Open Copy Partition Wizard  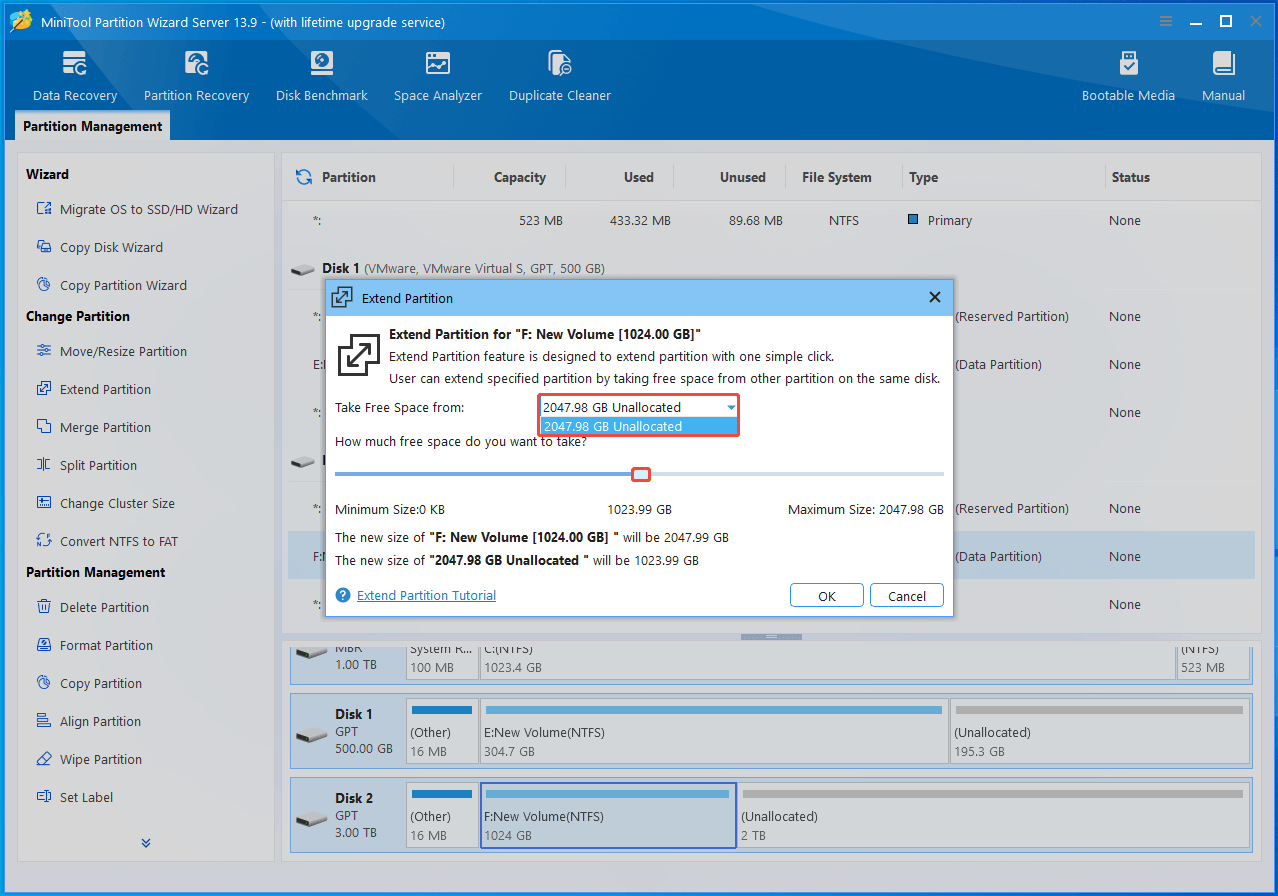[x=111, y=285]
